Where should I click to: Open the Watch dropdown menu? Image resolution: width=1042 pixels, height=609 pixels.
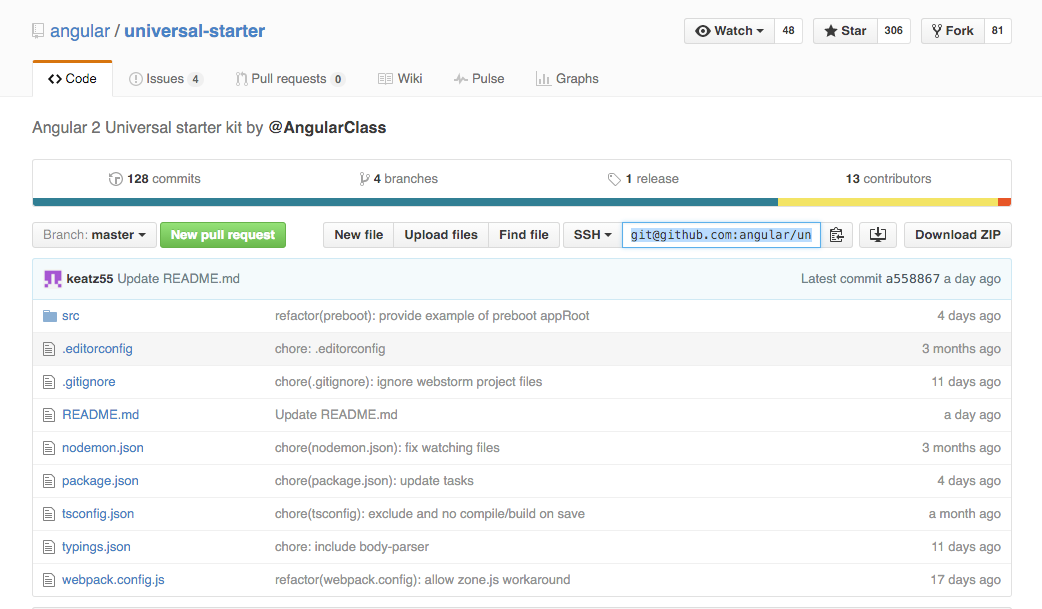pyautogui.click(x=730, y=31)
